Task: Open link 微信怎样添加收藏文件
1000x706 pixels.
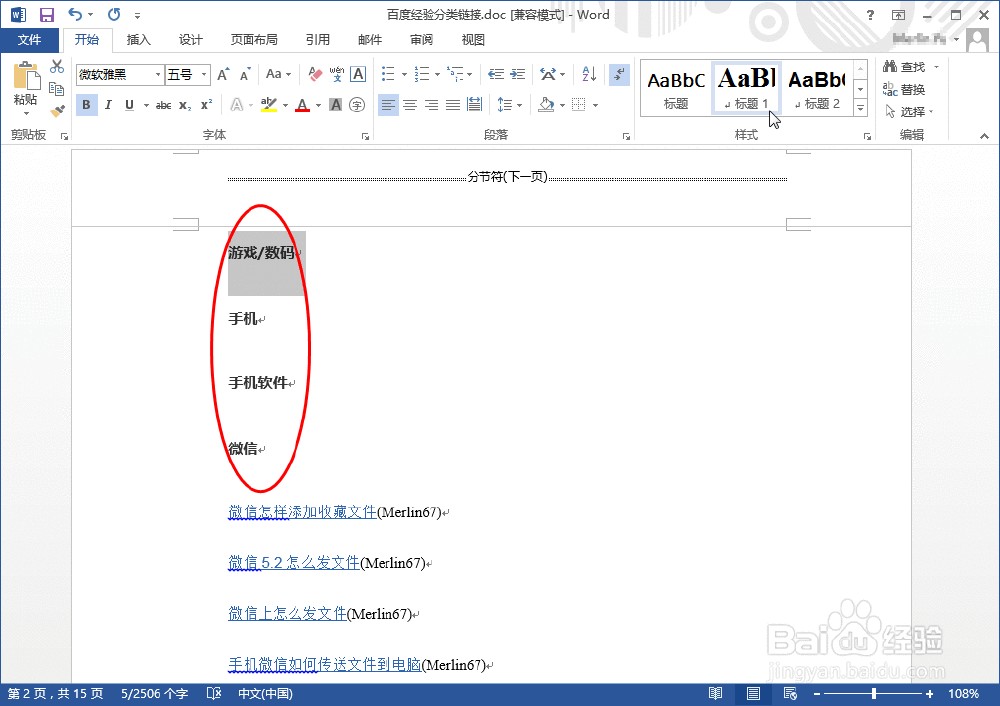Action: point(302,511)
